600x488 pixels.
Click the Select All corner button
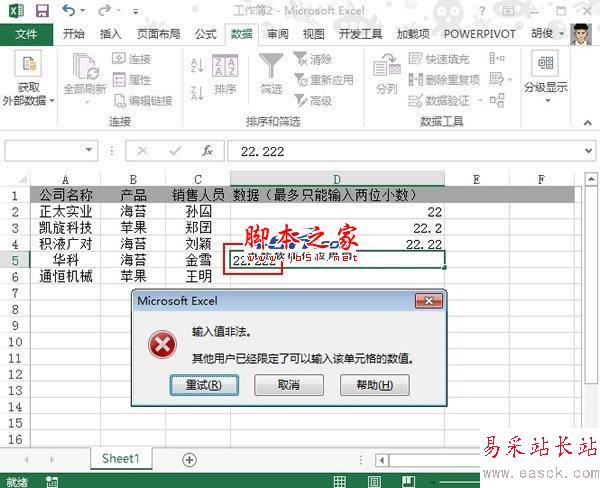click(x=21, y=179)
